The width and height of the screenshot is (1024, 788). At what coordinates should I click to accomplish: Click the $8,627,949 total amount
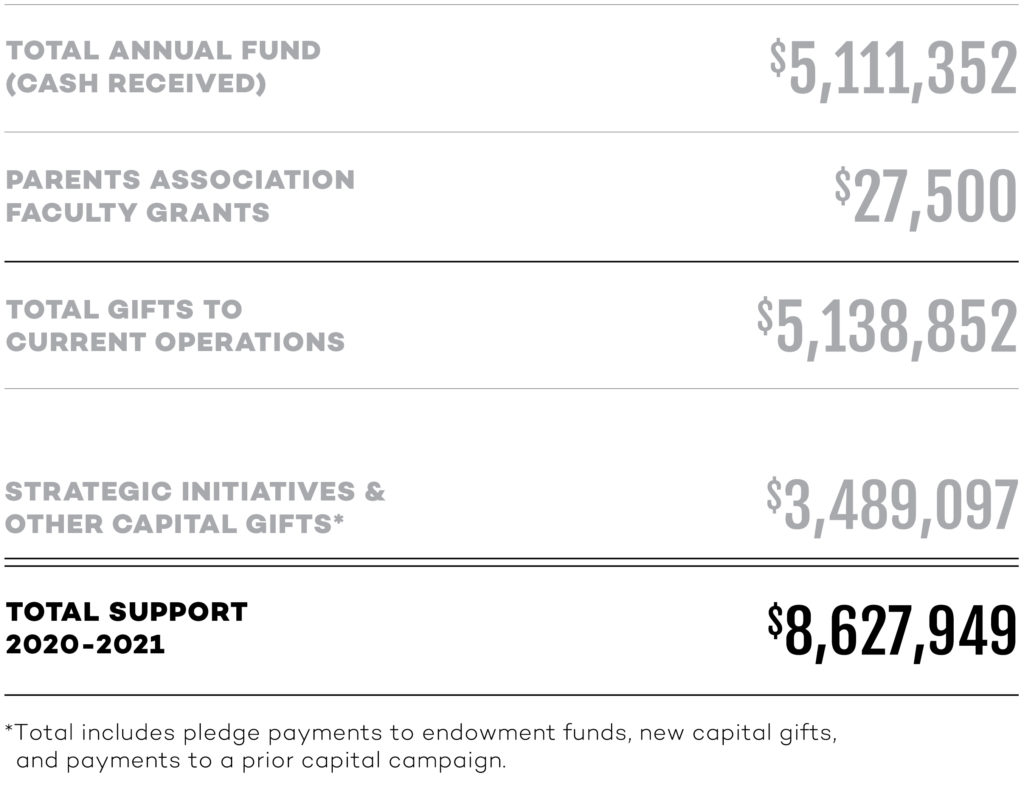click(x=893, y=631)
